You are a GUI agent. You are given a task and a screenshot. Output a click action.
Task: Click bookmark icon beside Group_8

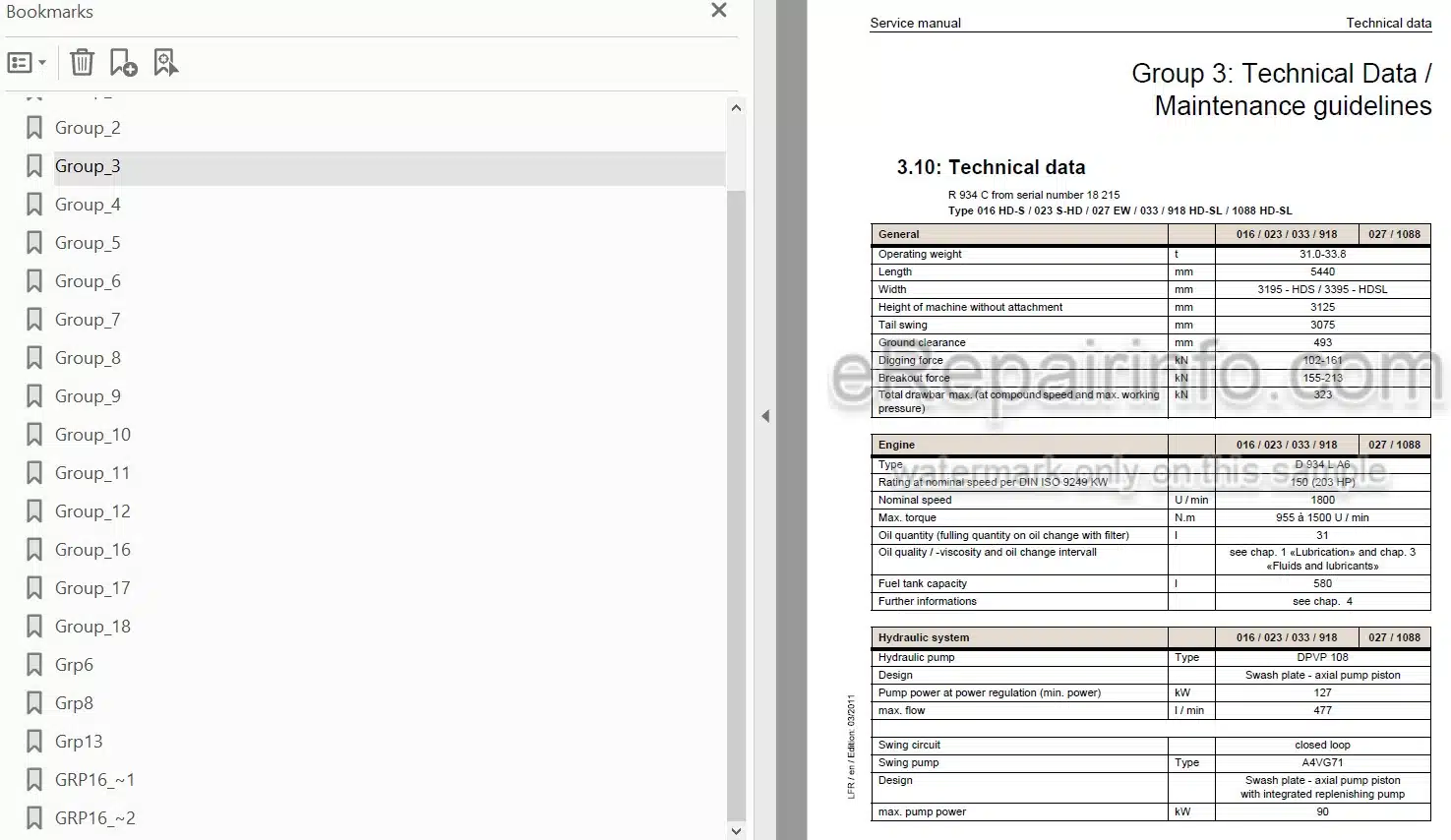[x=34, y=358]
